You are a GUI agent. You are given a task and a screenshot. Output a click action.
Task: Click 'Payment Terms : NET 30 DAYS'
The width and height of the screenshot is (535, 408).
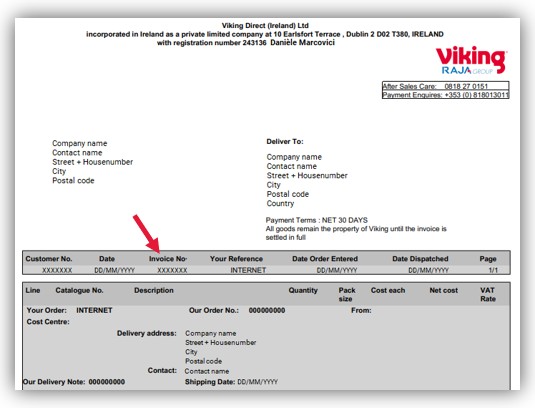[x=317, y=220]
